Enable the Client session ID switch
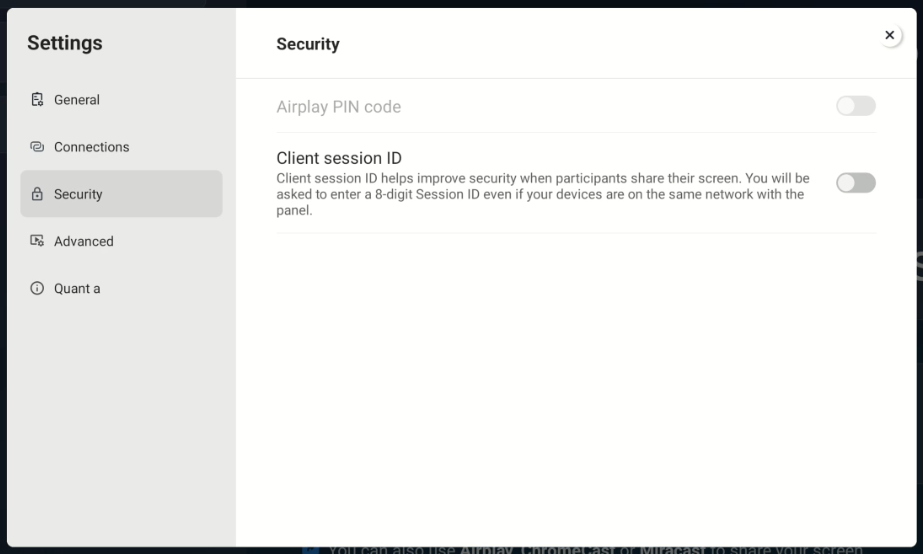This screenshot has width=923, height=554. point(855,183)
